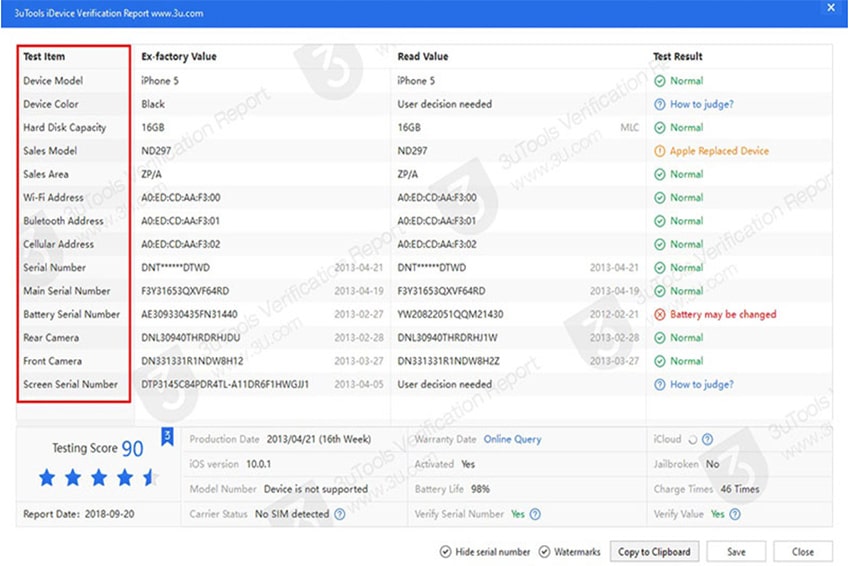Click ex-factory battery serial AE309330435FN31440
Viewport: 850px width, 566px height.
(189, 314)
